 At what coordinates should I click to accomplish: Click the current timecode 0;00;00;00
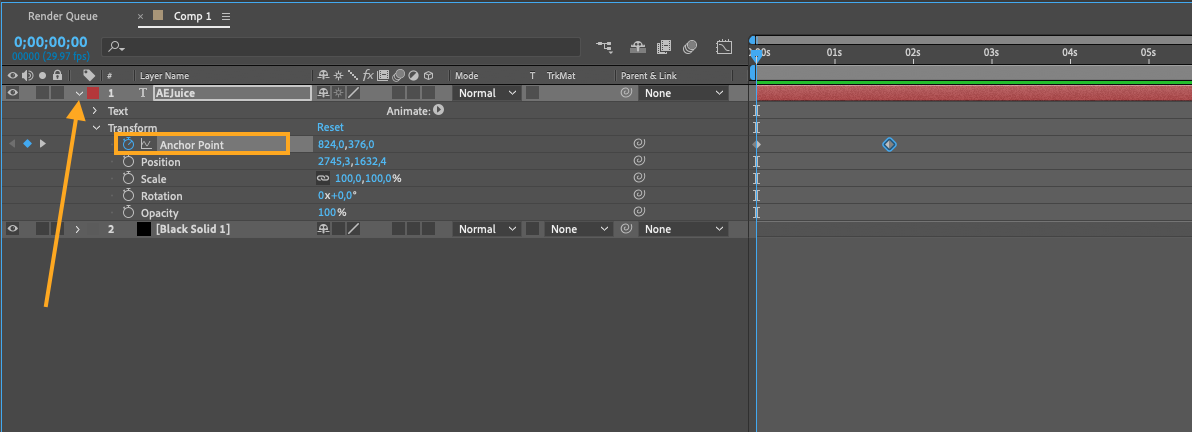pos(50,42)
